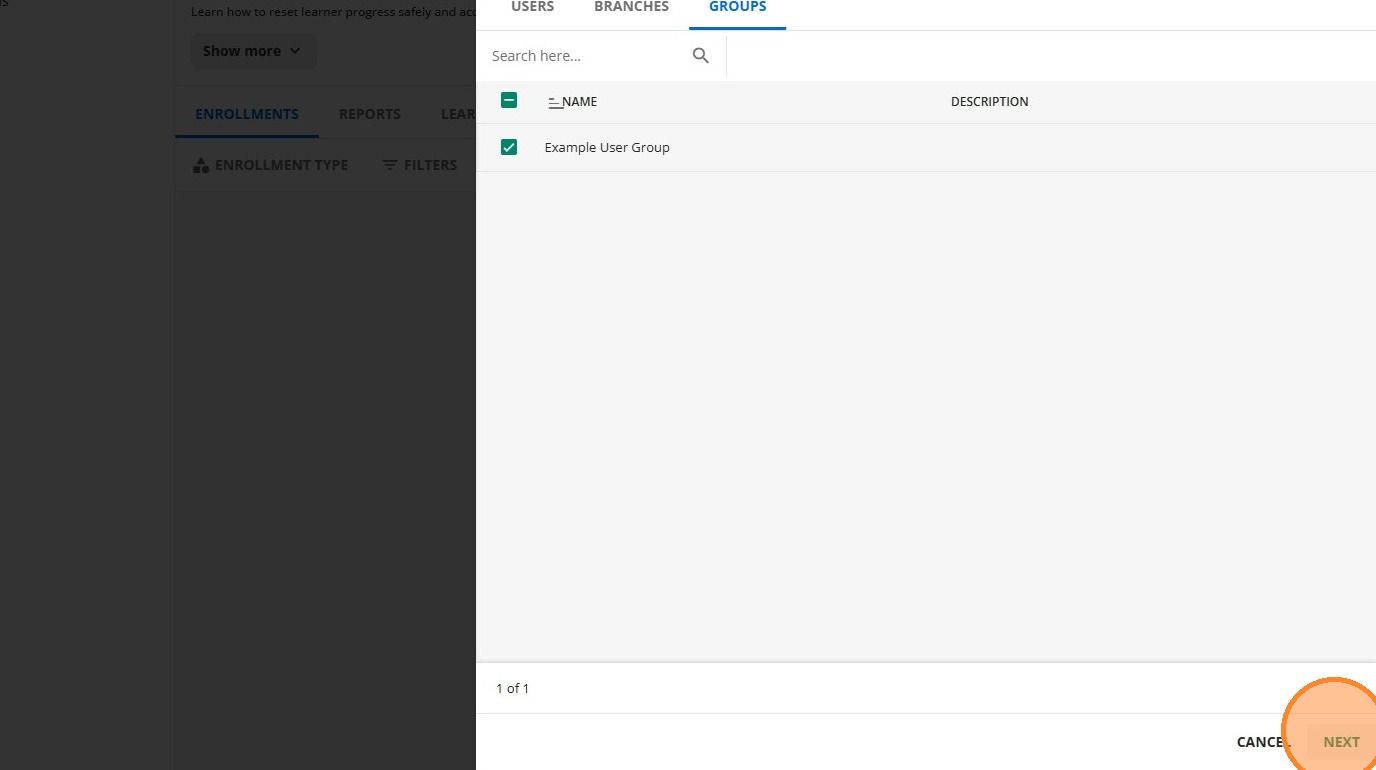Viewport: 1376px width, 770px height.
Task: Click the 1 of 1 pagination text
Action: 513,688
